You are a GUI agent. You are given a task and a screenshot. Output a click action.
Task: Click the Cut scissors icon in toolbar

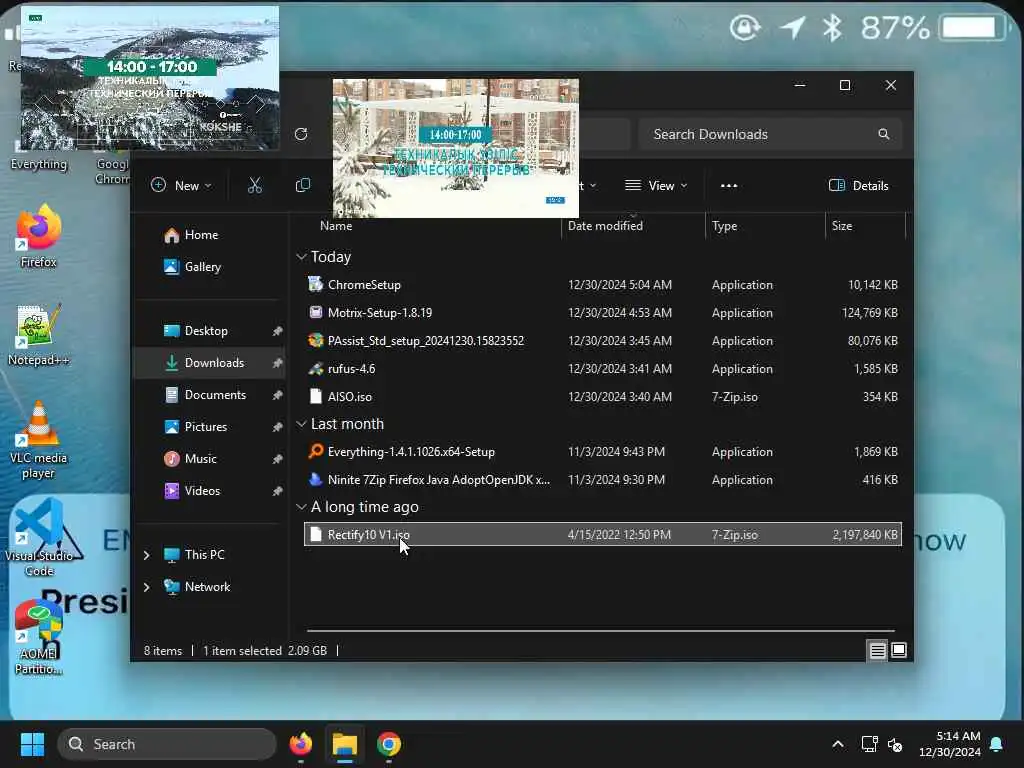[x=255, y=186]
